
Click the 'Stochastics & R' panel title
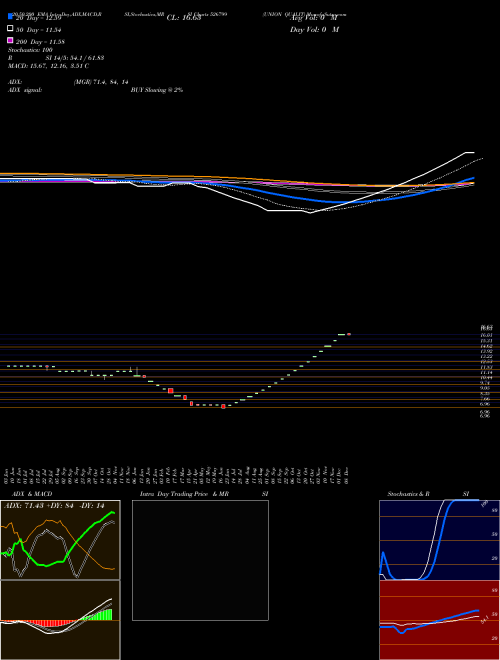tap(408, 494)
